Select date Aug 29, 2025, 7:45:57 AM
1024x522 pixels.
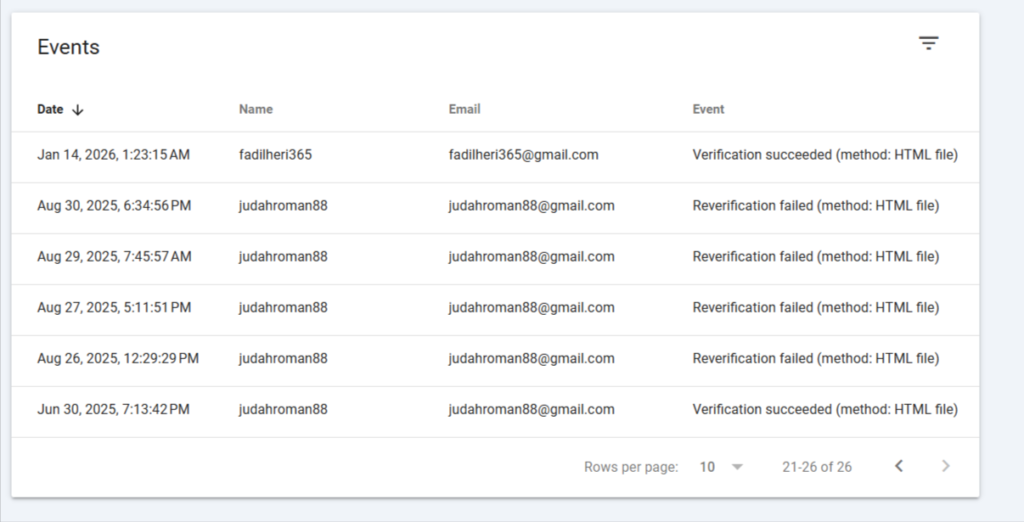pos(114,257)
